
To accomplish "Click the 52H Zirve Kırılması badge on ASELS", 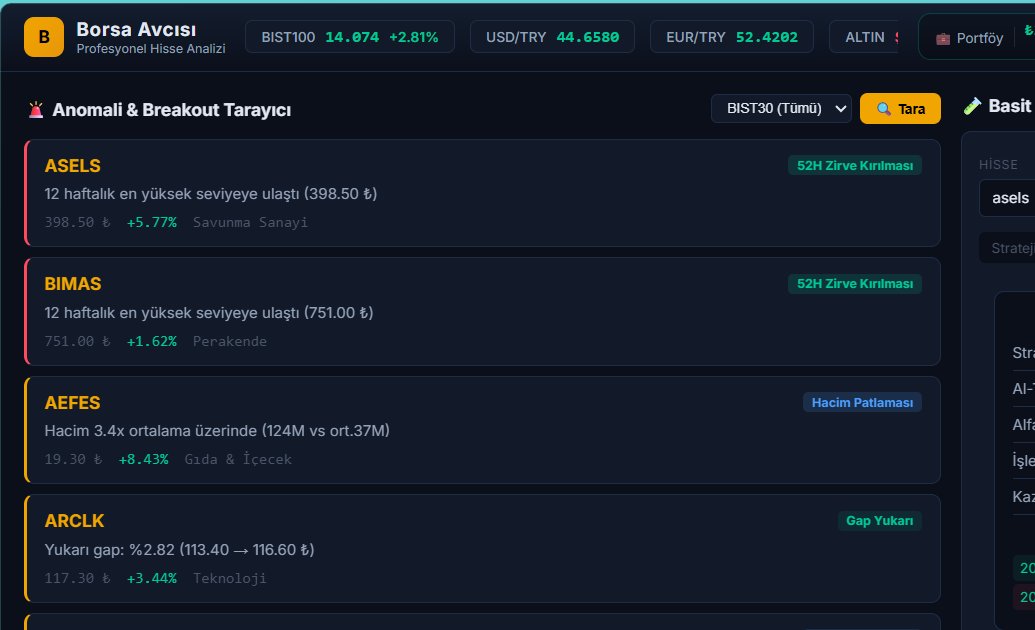I will click(x=855, y=166).
